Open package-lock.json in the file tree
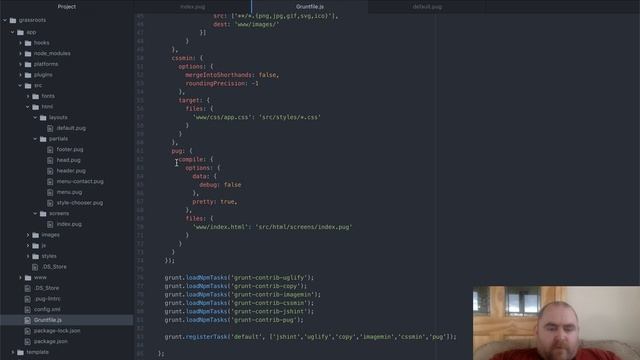The image size is (640, 360). (x=57, y=331)
